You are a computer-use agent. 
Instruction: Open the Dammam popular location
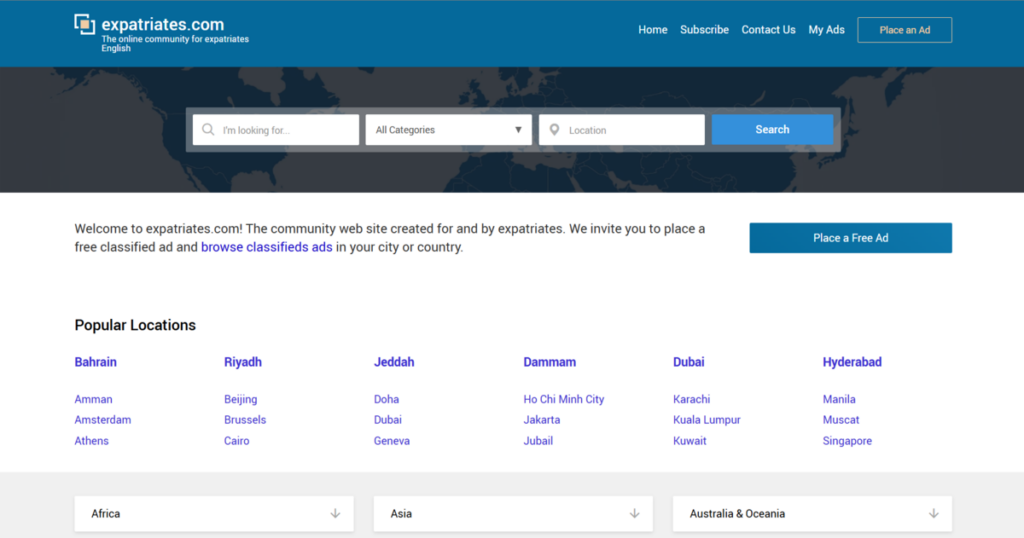coord(549,362)
